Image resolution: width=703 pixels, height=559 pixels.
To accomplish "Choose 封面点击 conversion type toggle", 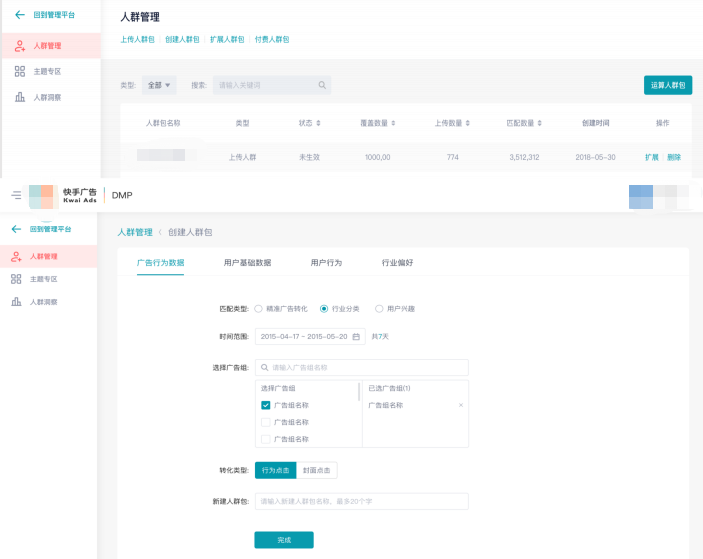I will [317, 470].
